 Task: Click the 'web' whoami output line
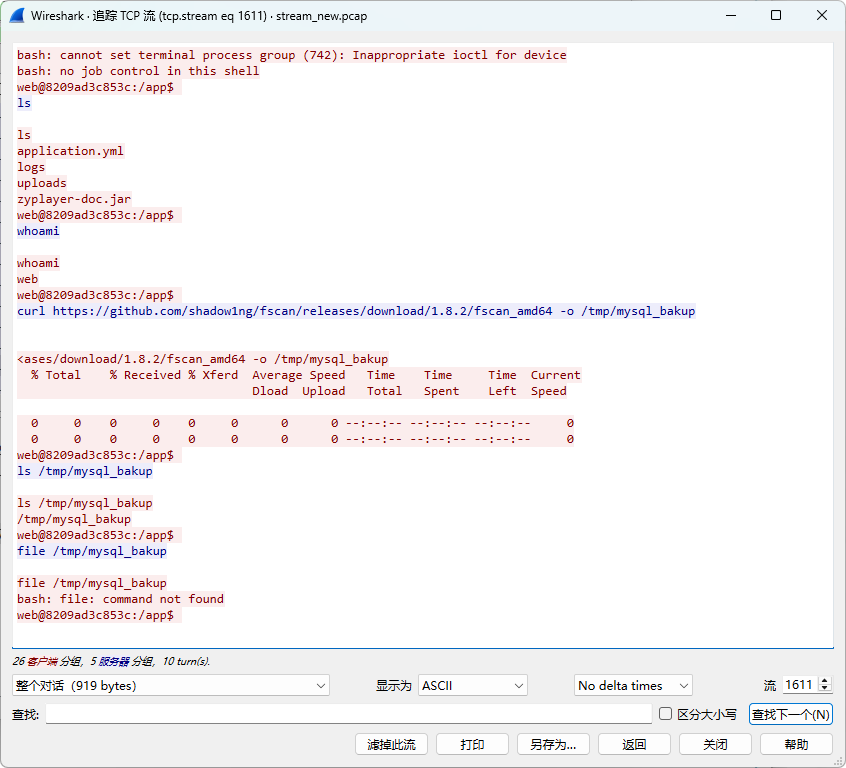[x=28, y=279]
